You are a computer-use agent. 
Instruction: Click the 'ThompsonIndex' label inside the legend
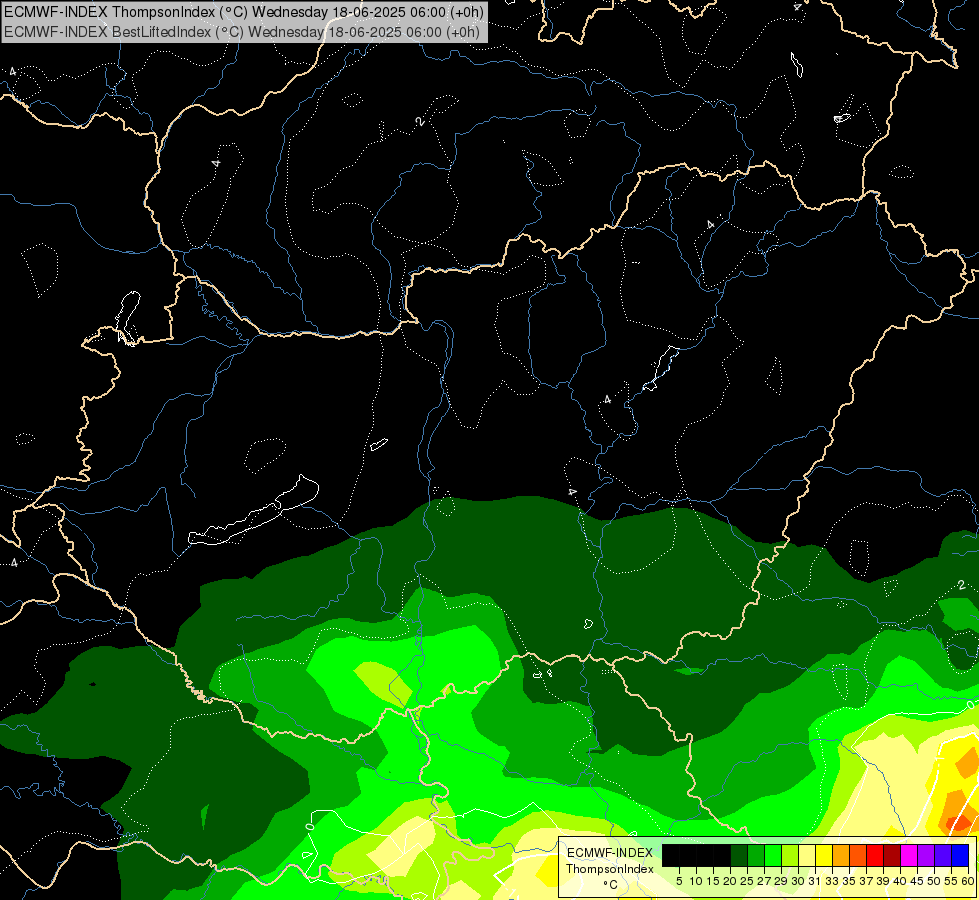(x=610, y=869)
